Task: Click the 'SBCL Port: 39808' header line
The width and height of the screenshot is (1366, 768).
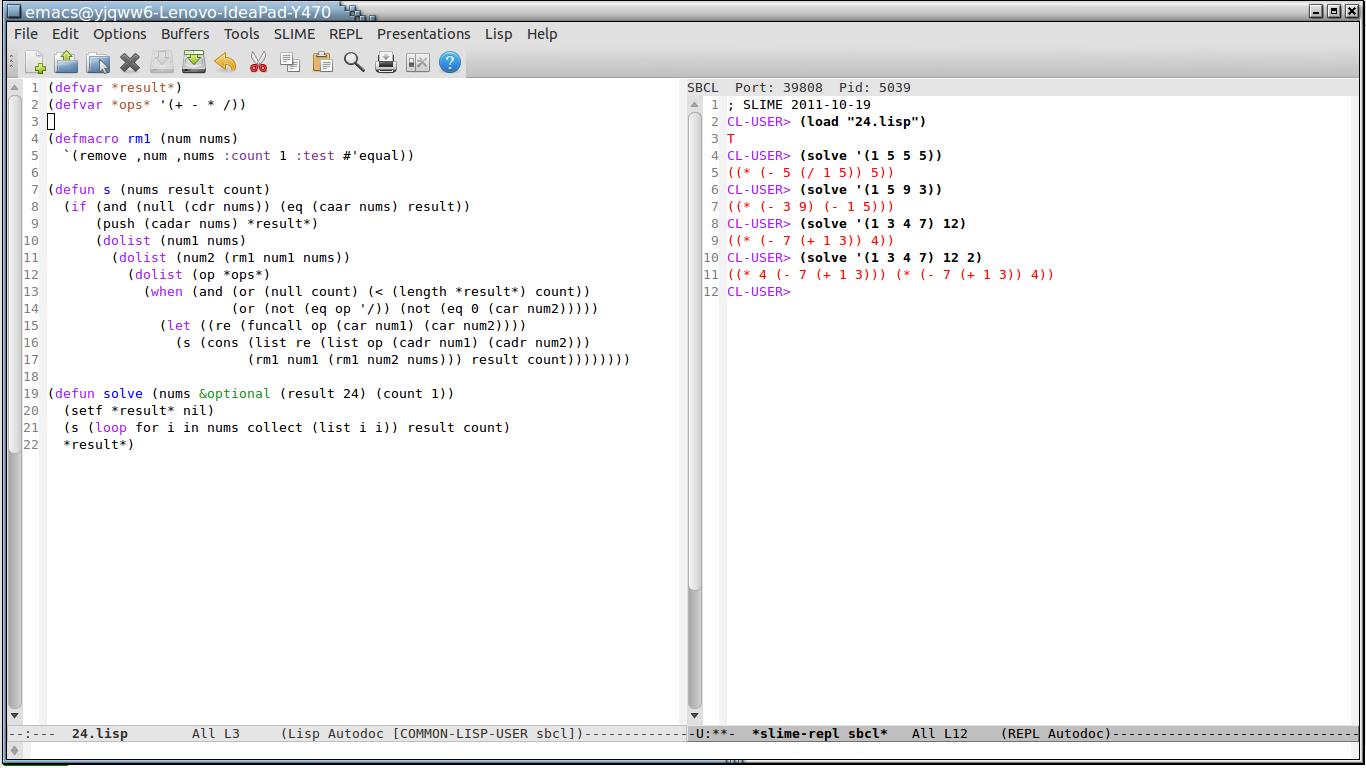Action: pos(755,88)
